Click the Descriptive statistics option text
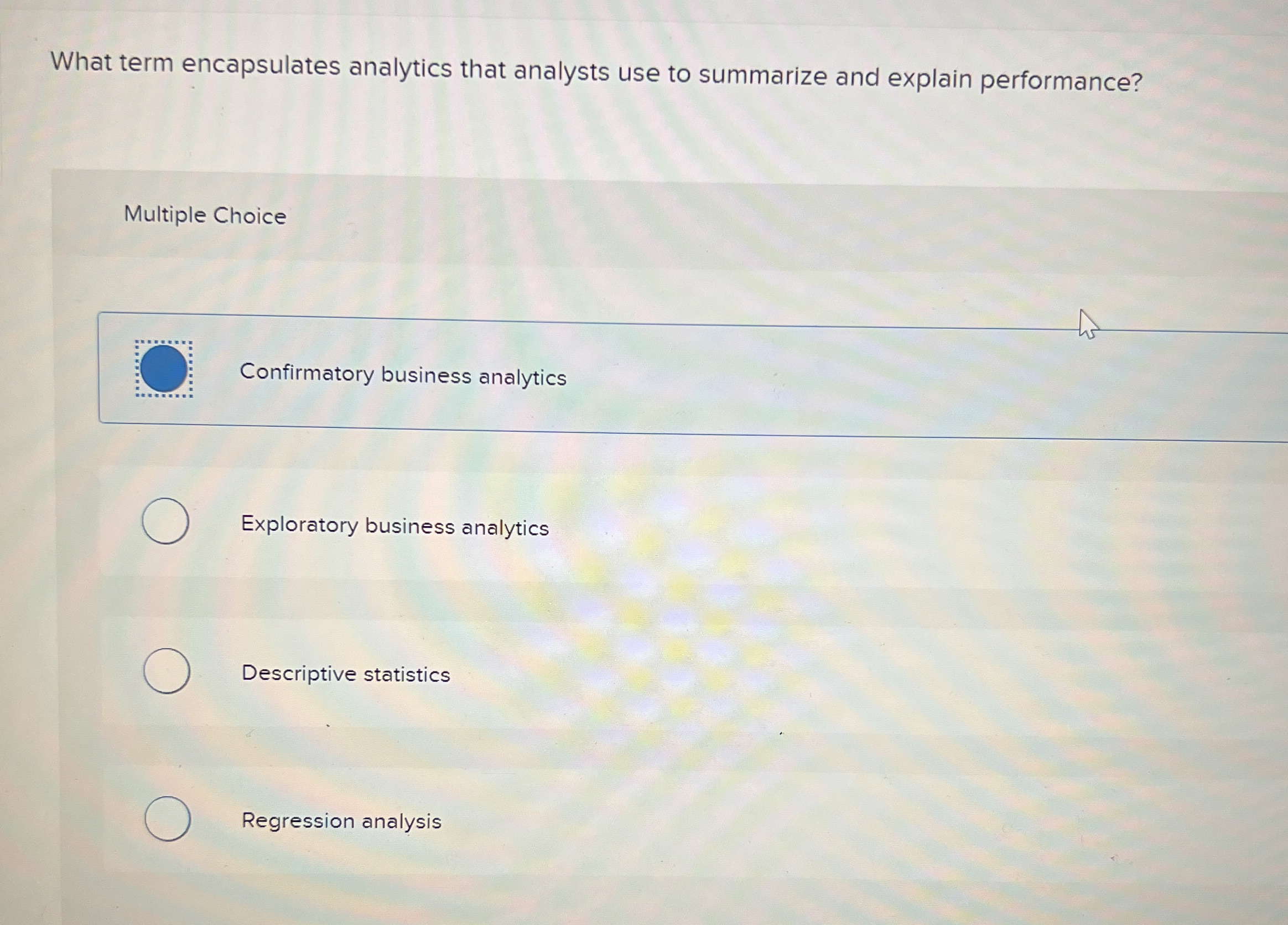Image resolution: width=1288 pixels, height=925 pixels. click(345, 674)
